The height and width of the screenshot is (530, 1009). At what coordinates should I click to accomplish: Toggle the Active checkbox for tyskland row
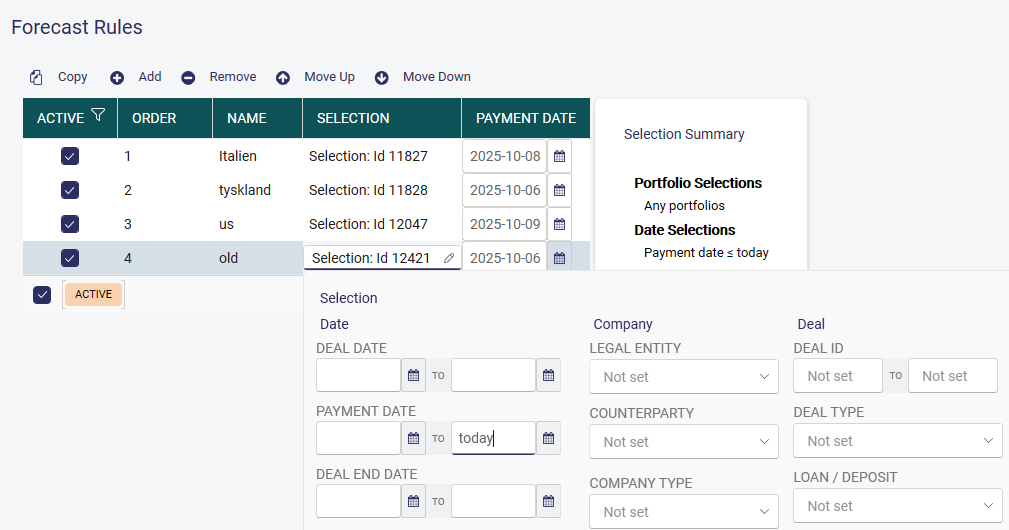coord(70,190)
